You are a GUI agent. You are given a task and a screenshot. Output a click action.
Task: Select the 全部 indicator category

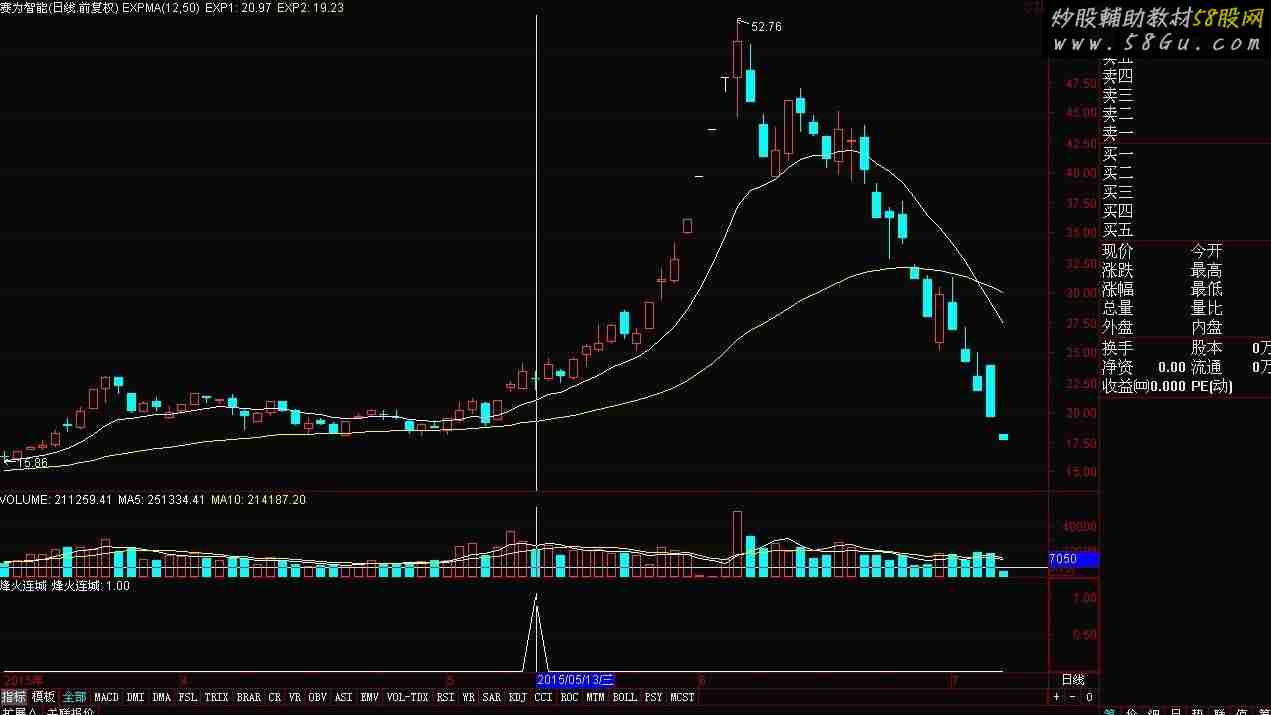[x=75, y=697]
